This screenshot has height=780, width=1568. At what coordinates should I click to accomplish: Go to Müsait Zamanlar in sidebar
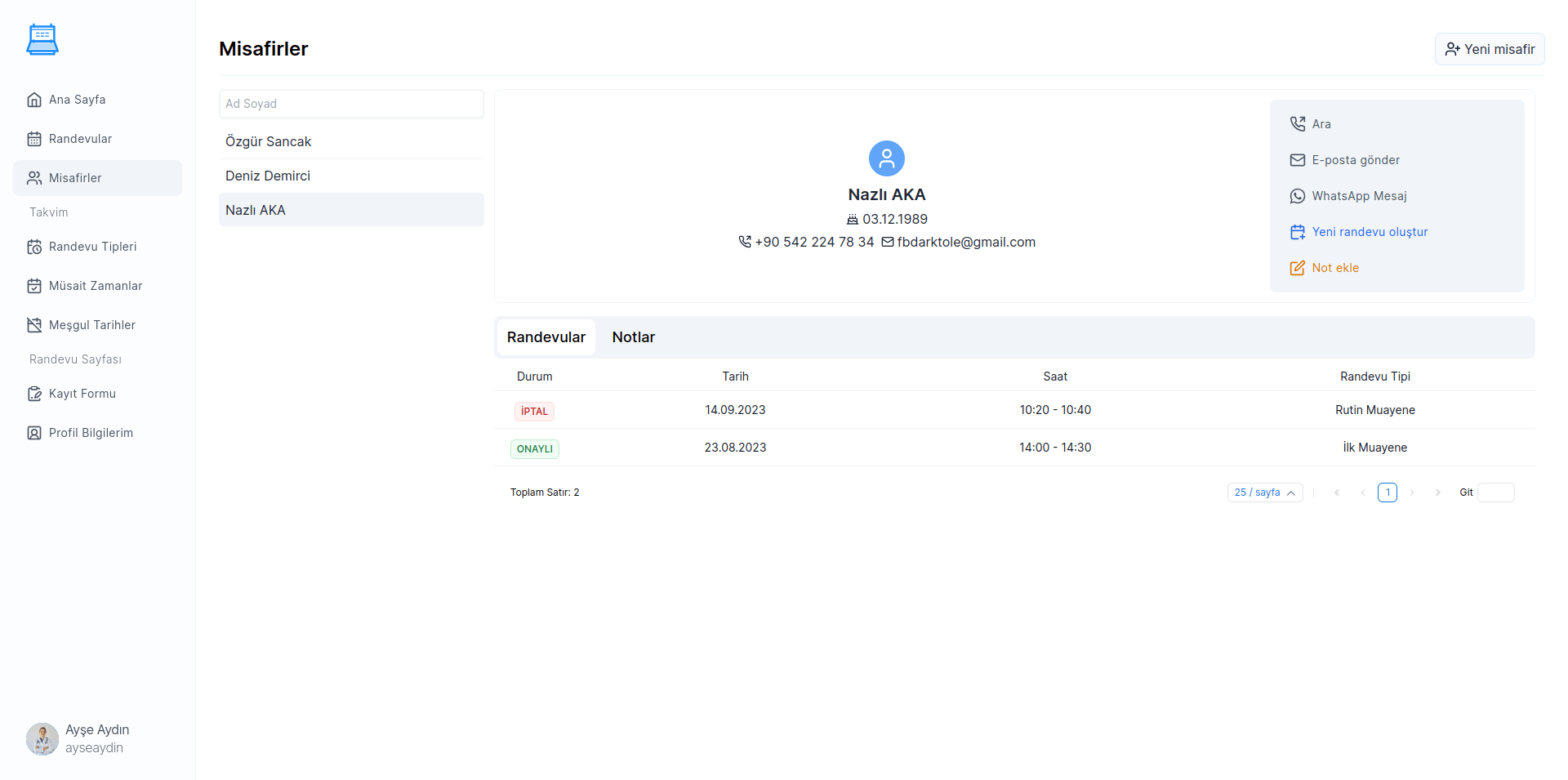[95, 286]
